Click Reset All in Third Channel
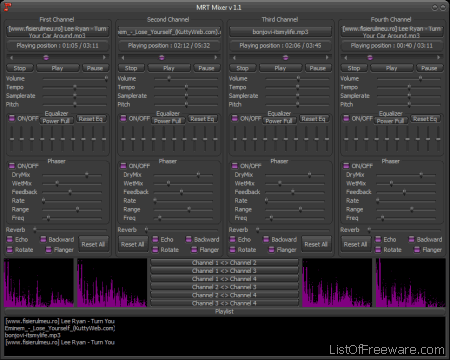The image size is (450, 360). tap(316, 244)
